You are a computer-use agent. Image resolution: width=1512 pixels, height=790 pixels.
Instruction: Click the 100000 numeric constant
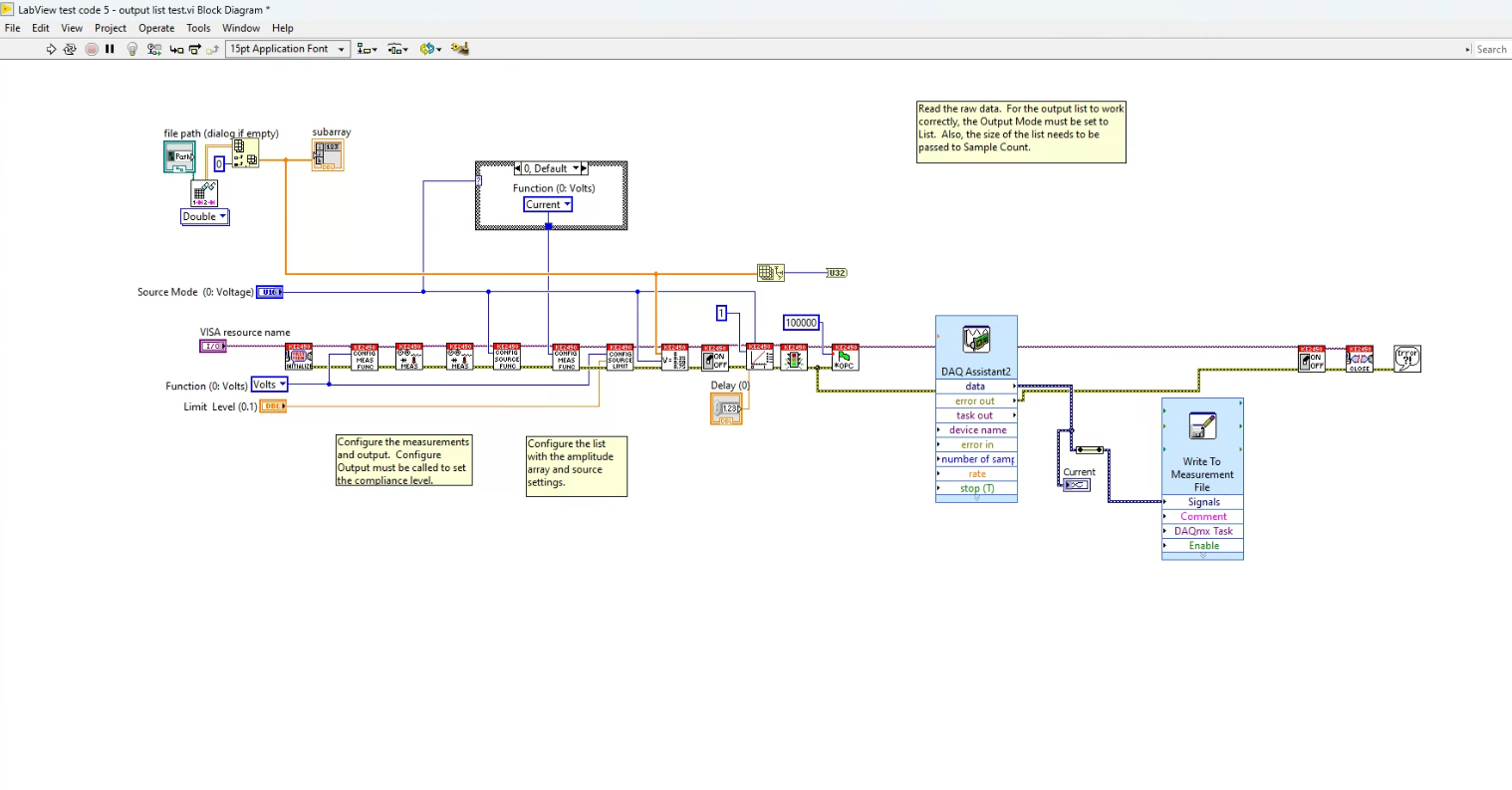tap(801, 323)
